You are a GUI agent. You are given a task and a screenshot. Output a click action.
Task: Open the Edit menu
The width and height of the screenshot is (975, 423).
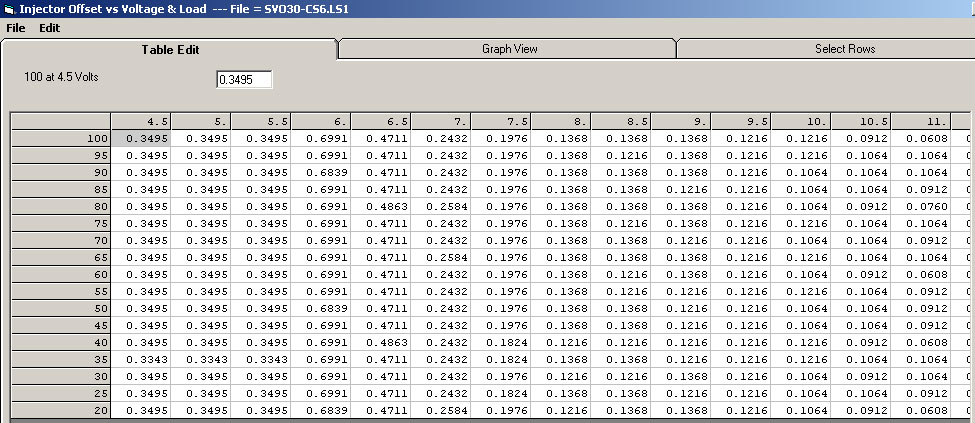pyautogui.click(x=50, y=28)
